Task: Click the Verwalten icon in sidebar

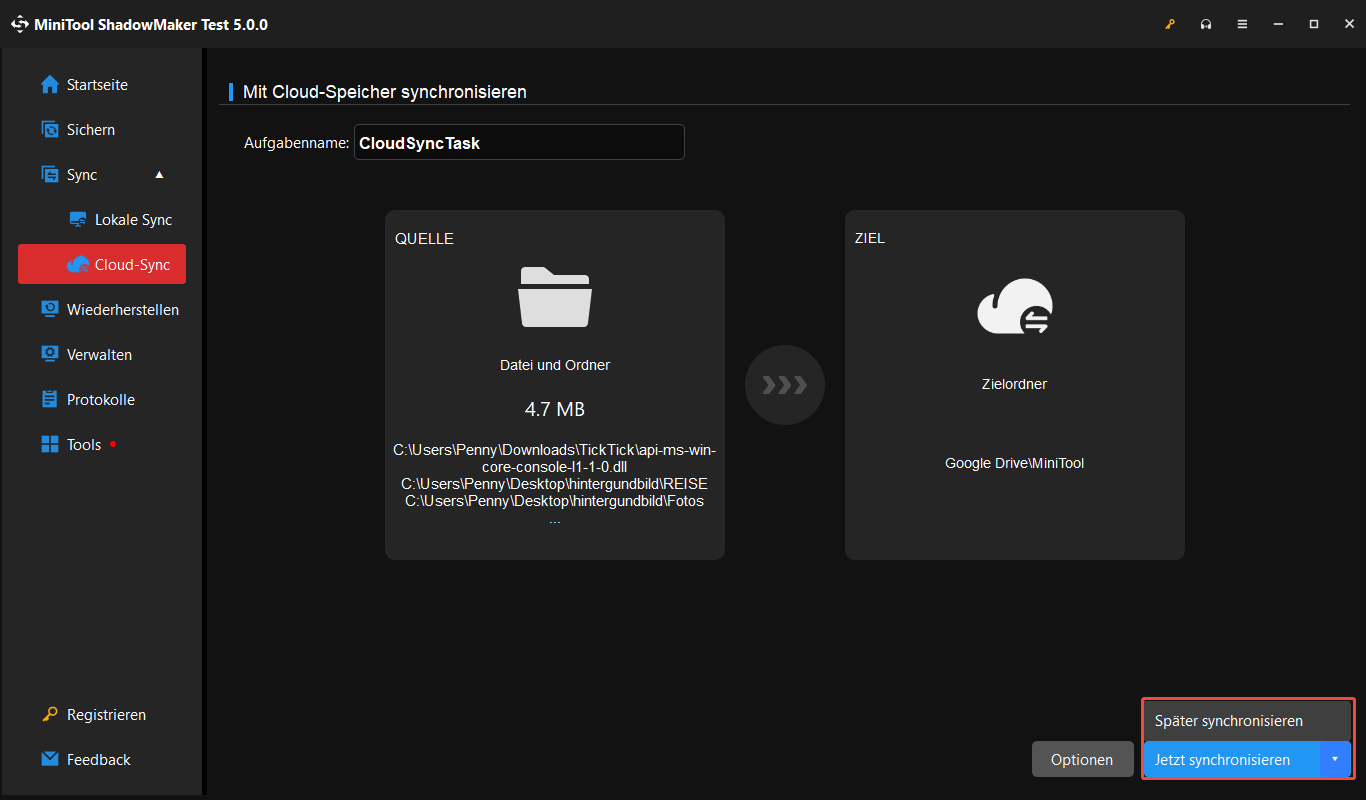Action: click(x=50, y=354)
